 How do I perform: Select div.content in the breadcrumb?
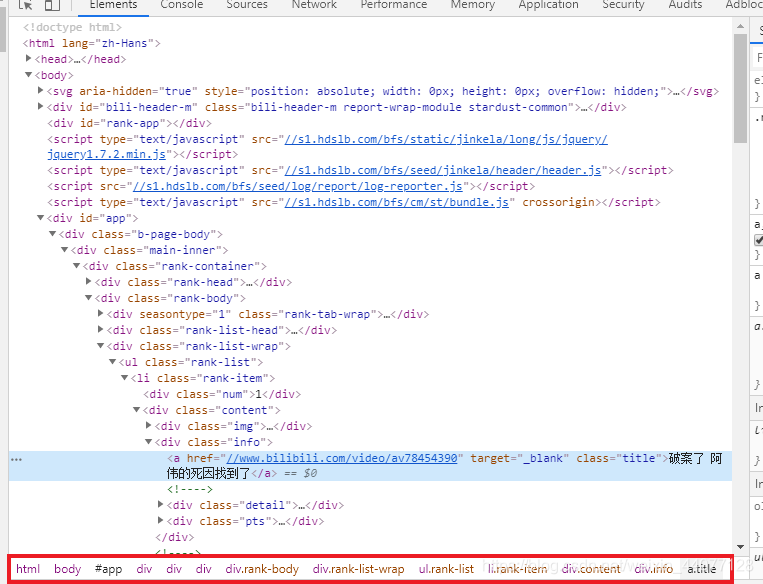point(591,569)
